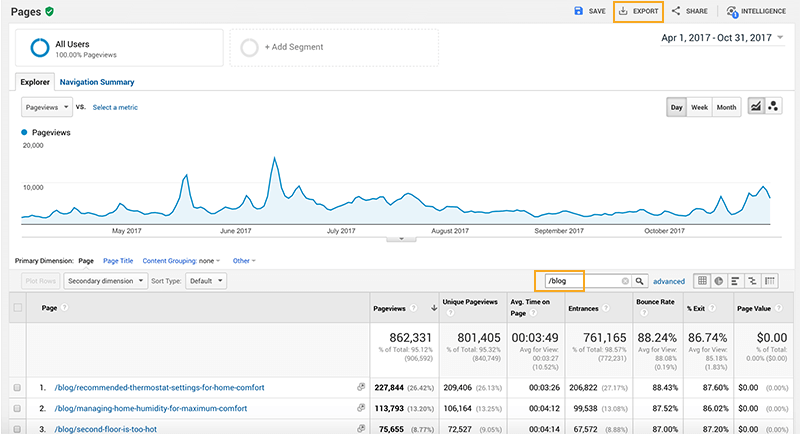Click the green verified shield beside Pages

49,11
